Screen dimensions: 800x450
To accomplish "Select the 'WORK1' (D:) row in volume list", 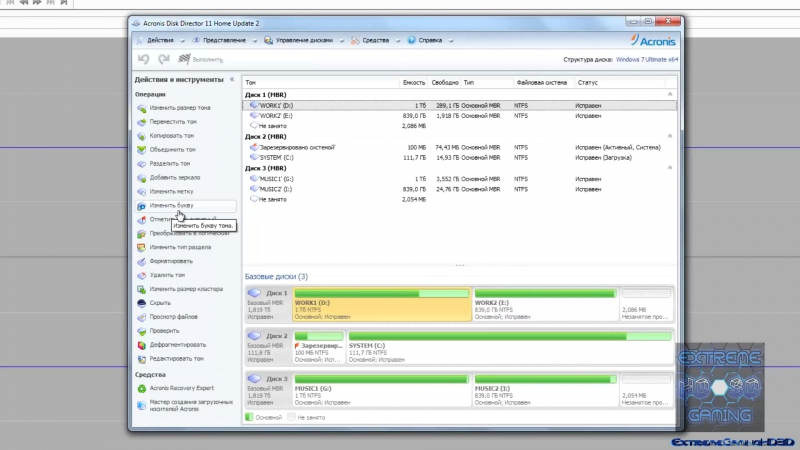I will tap(460, 106).
